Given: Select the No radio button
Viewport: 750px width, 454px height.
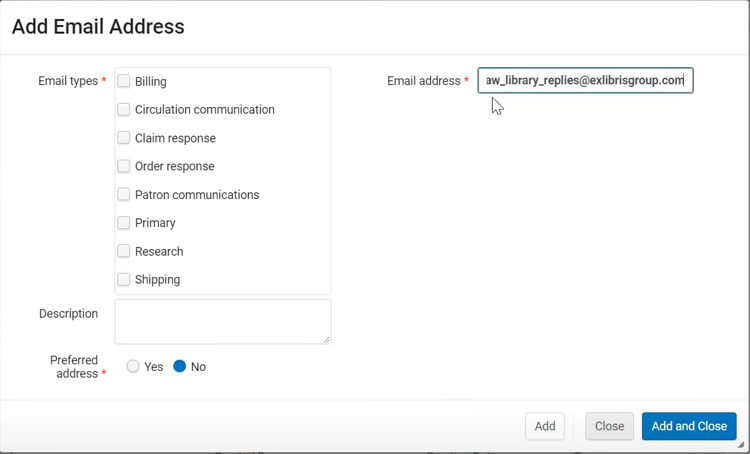Looking at the screenshot, I should coord(180,367).
